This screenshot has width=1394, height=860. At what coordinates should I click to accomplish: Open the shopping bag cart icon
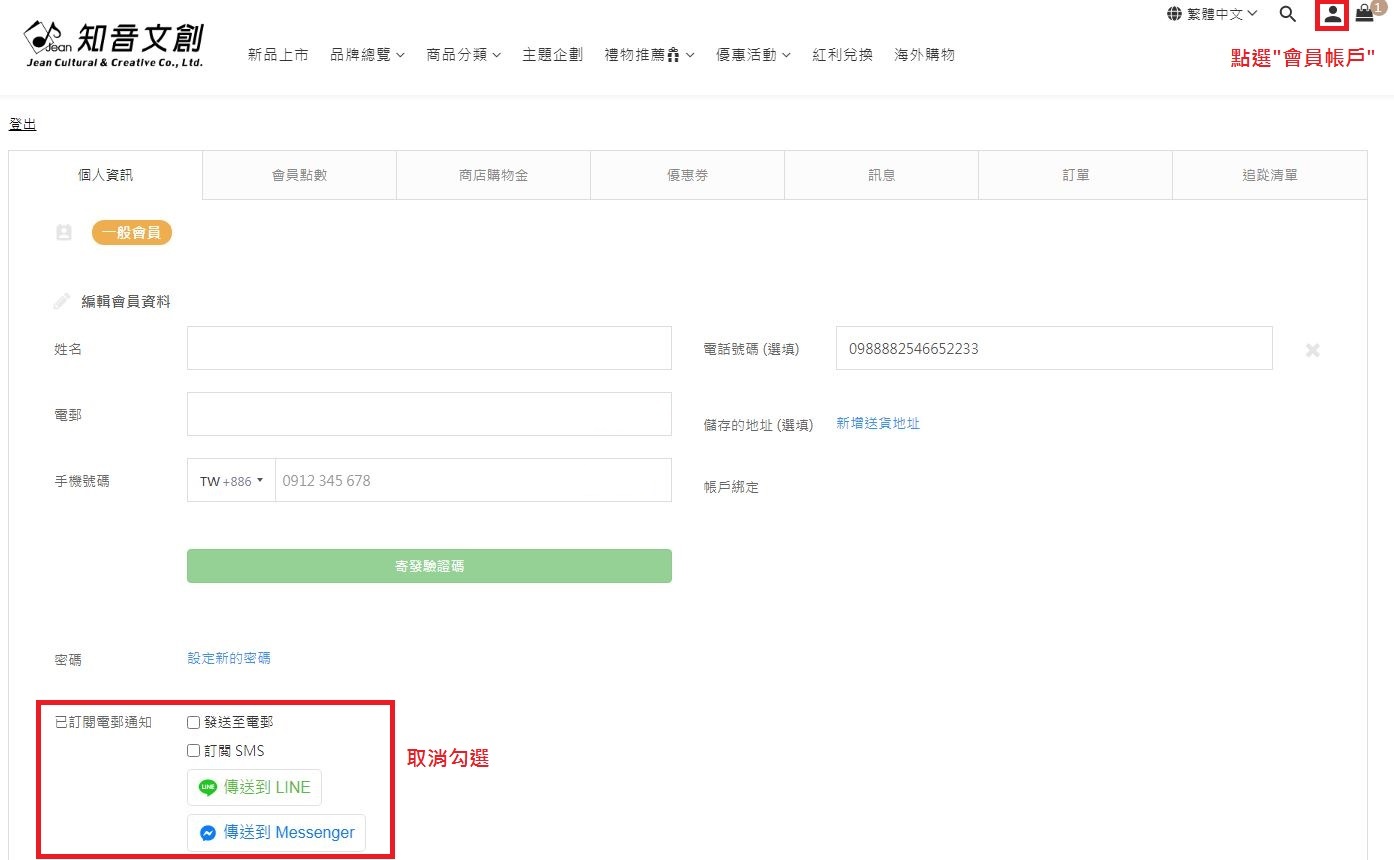1364,14
